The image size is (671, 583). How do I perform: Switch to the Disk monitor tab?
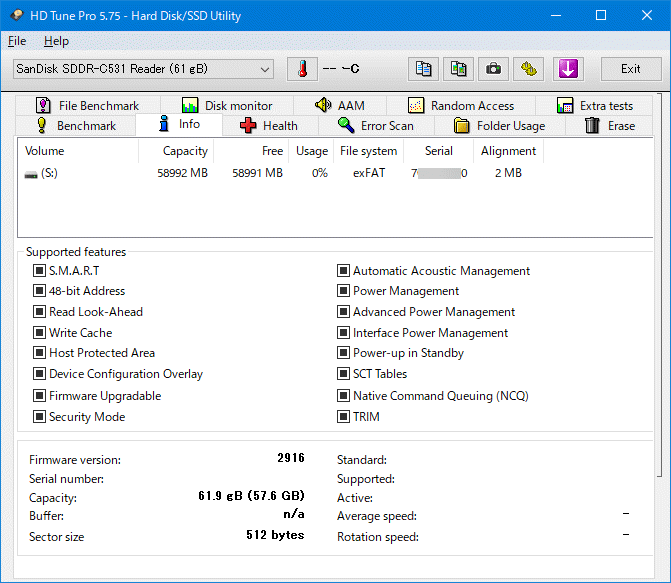coord(227,105)
